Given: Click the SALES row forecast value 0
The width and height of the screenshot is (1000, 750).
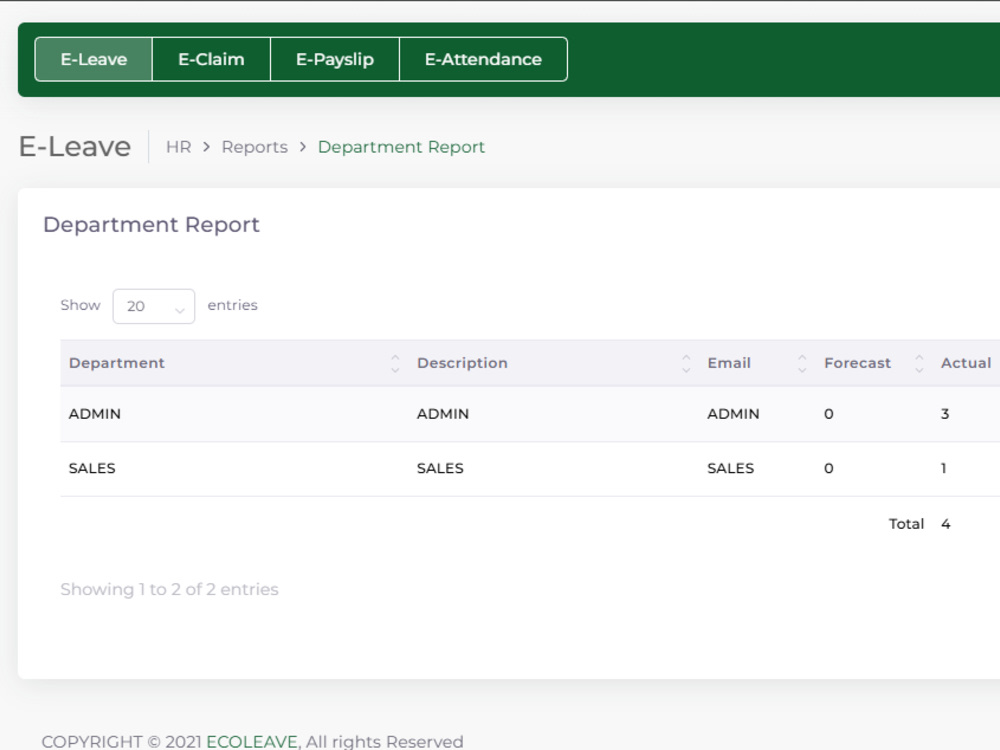Looking at the screenshot, I should point(828,468).
